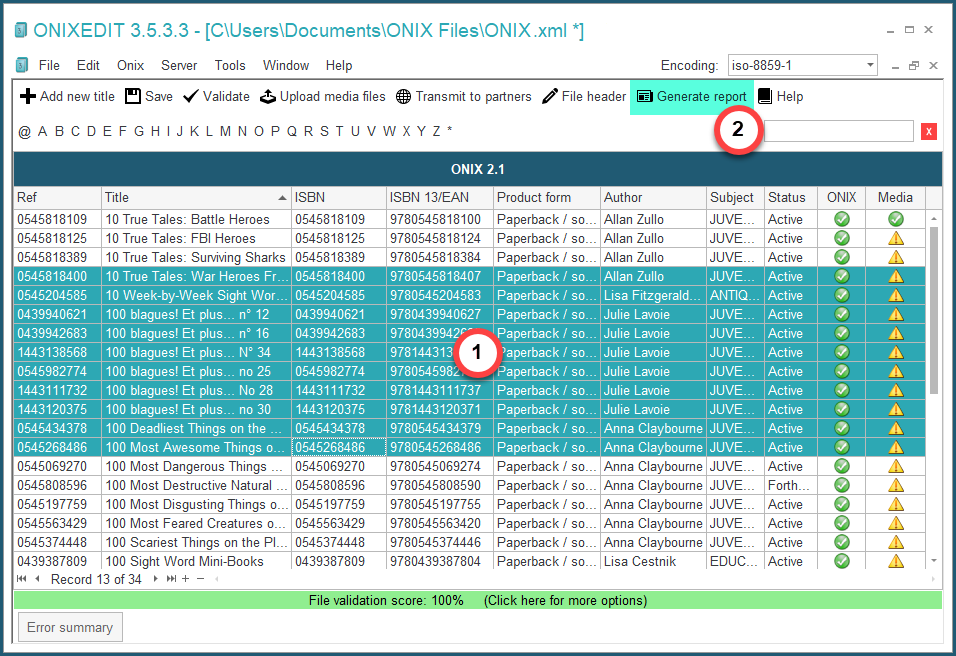The width and height of the screenshot is (956, 656).
Task: Click the search text field
Action: [838, 131]
